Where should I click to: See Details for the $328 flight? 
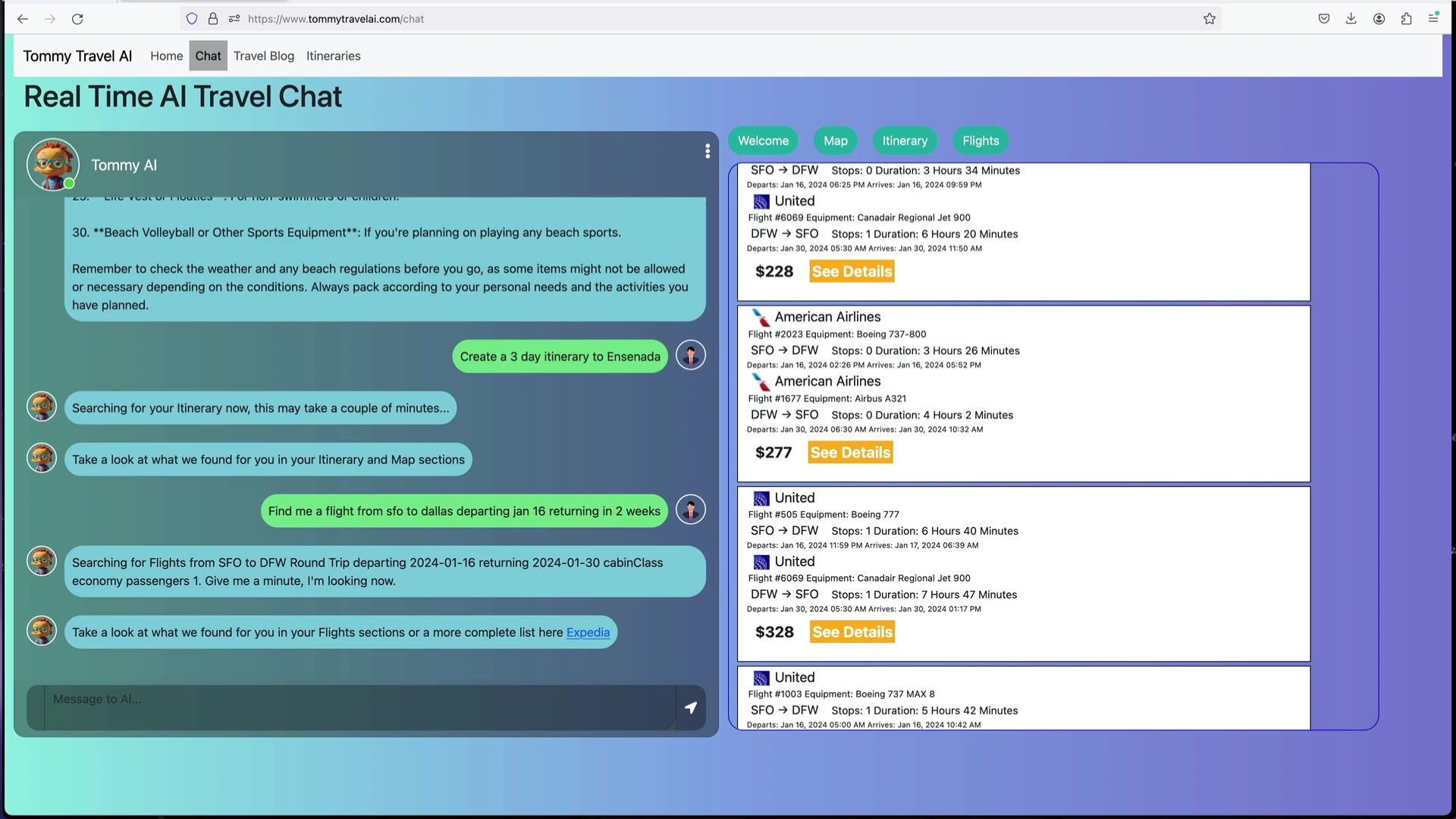(x=852, y=632)
